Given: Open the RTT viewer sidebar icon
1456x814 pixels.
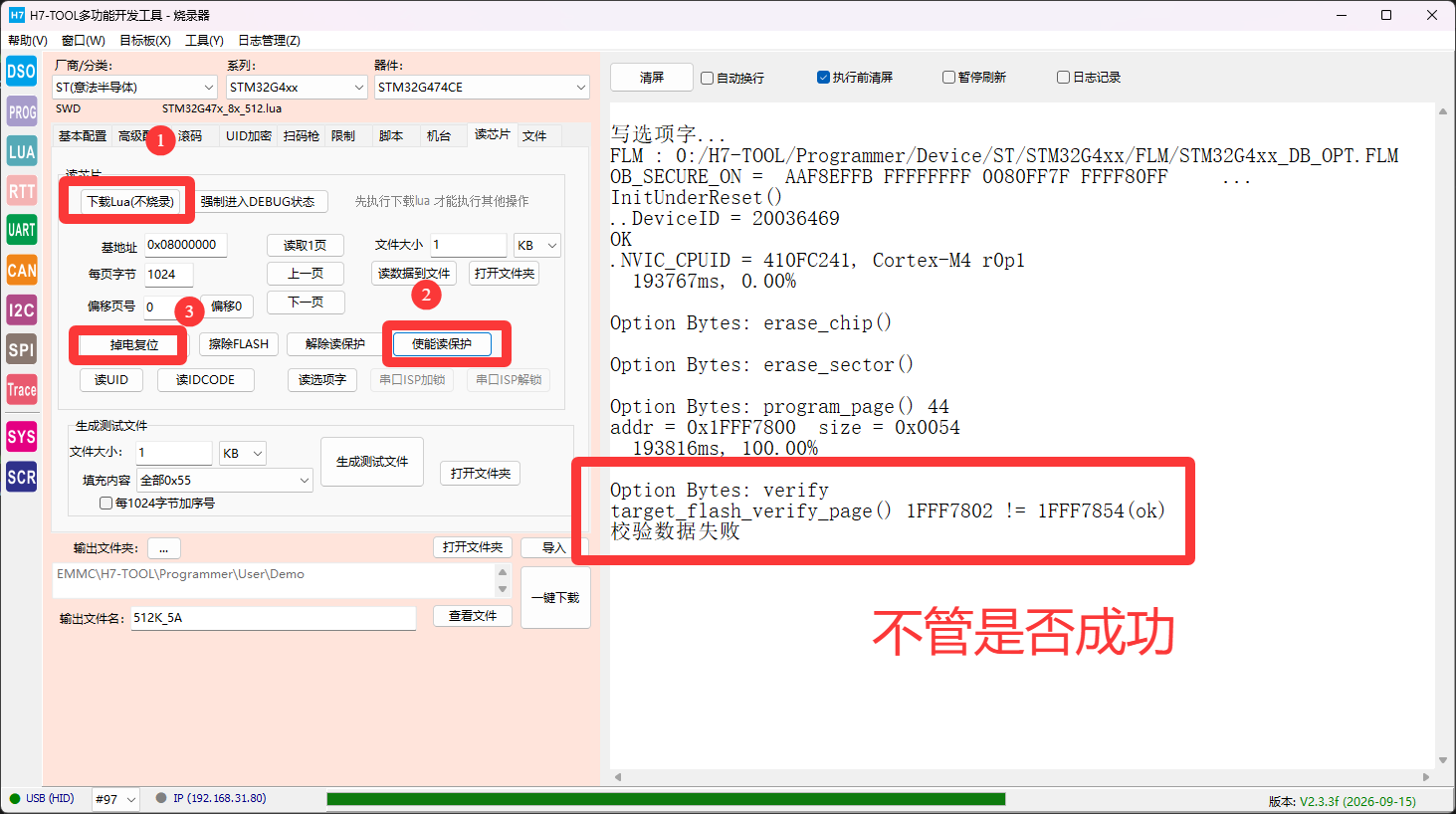Looking at the screenshot, I should tap(22, 191).
